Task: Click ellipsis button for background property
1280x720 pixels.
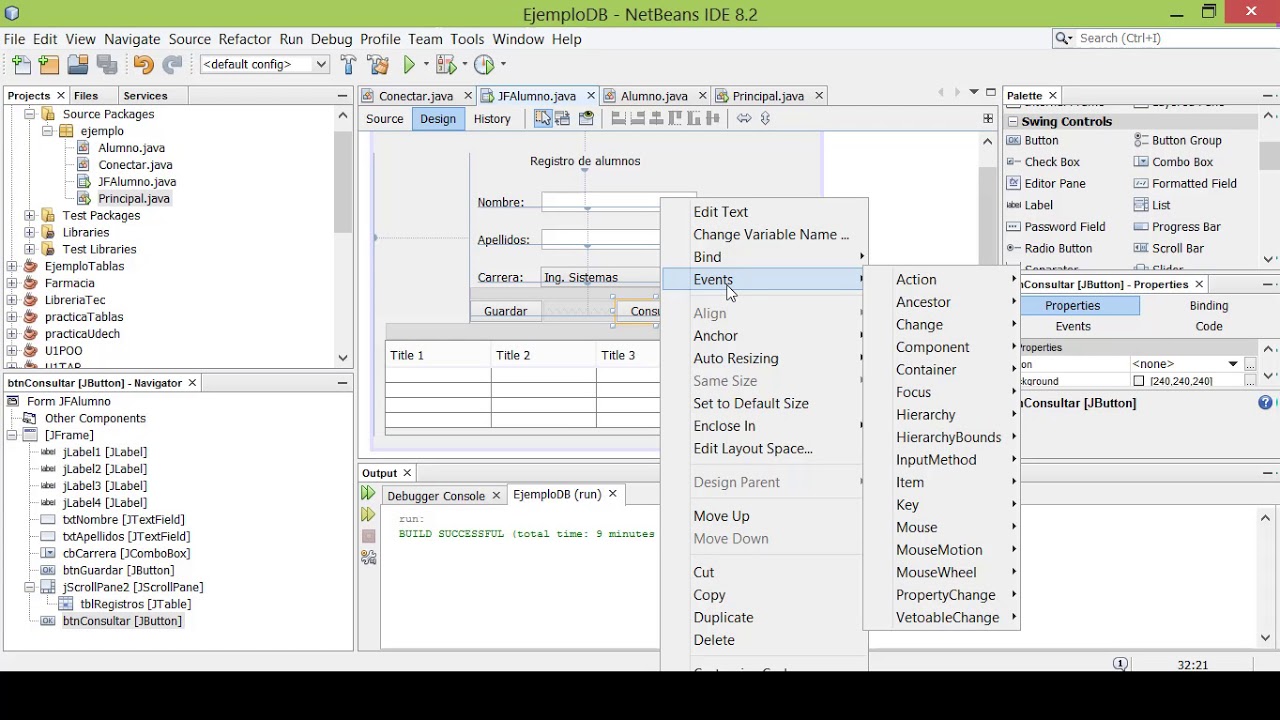Action: click(x=1250, y=381)
